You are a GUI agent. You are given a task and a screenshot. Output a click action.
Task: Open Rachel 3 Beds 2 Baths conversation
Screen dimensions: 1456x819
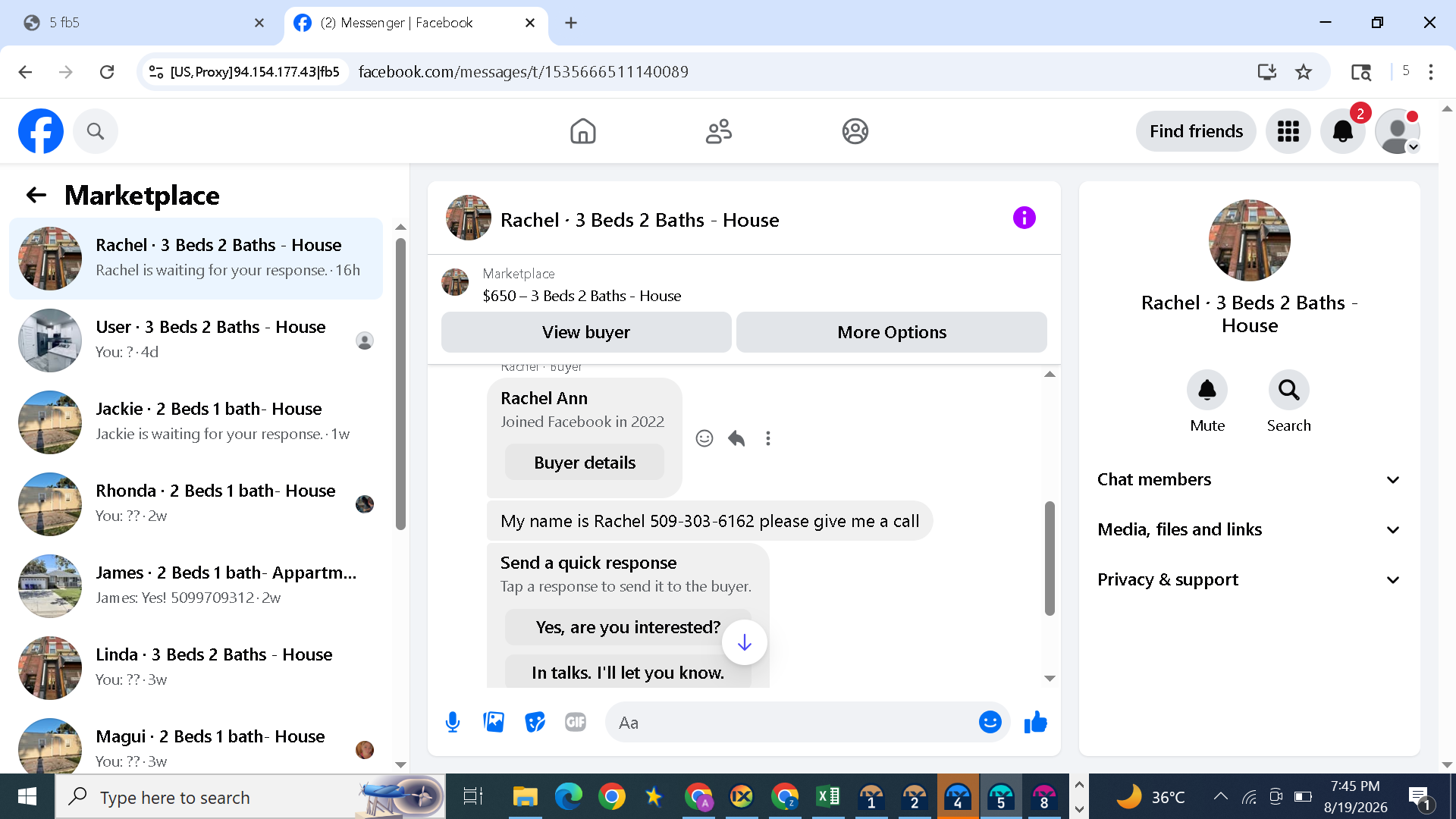coord(196,258)
